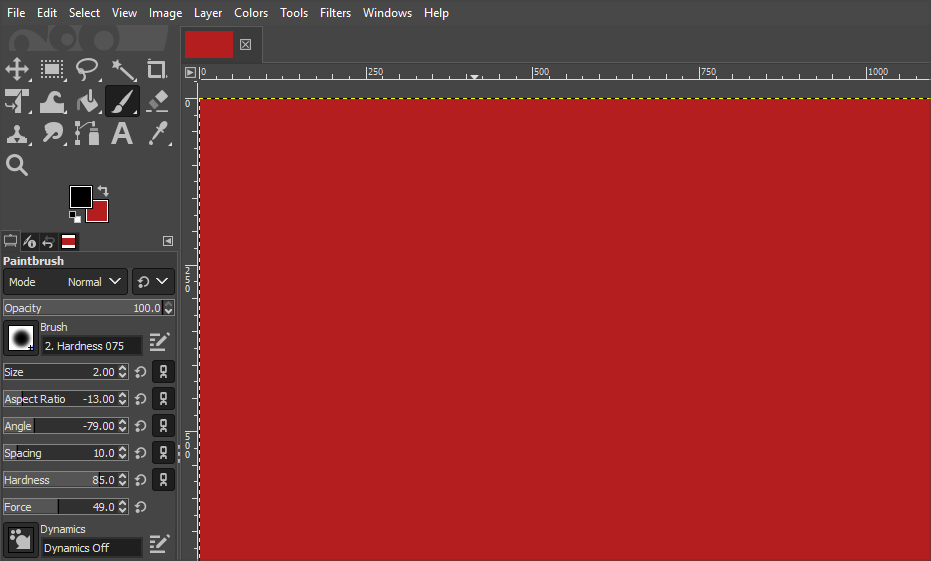Image resolution: width=931 pixels, height=561 pixels.
Task: Toggle link Angle to brush default
Action: click(163, 426)
